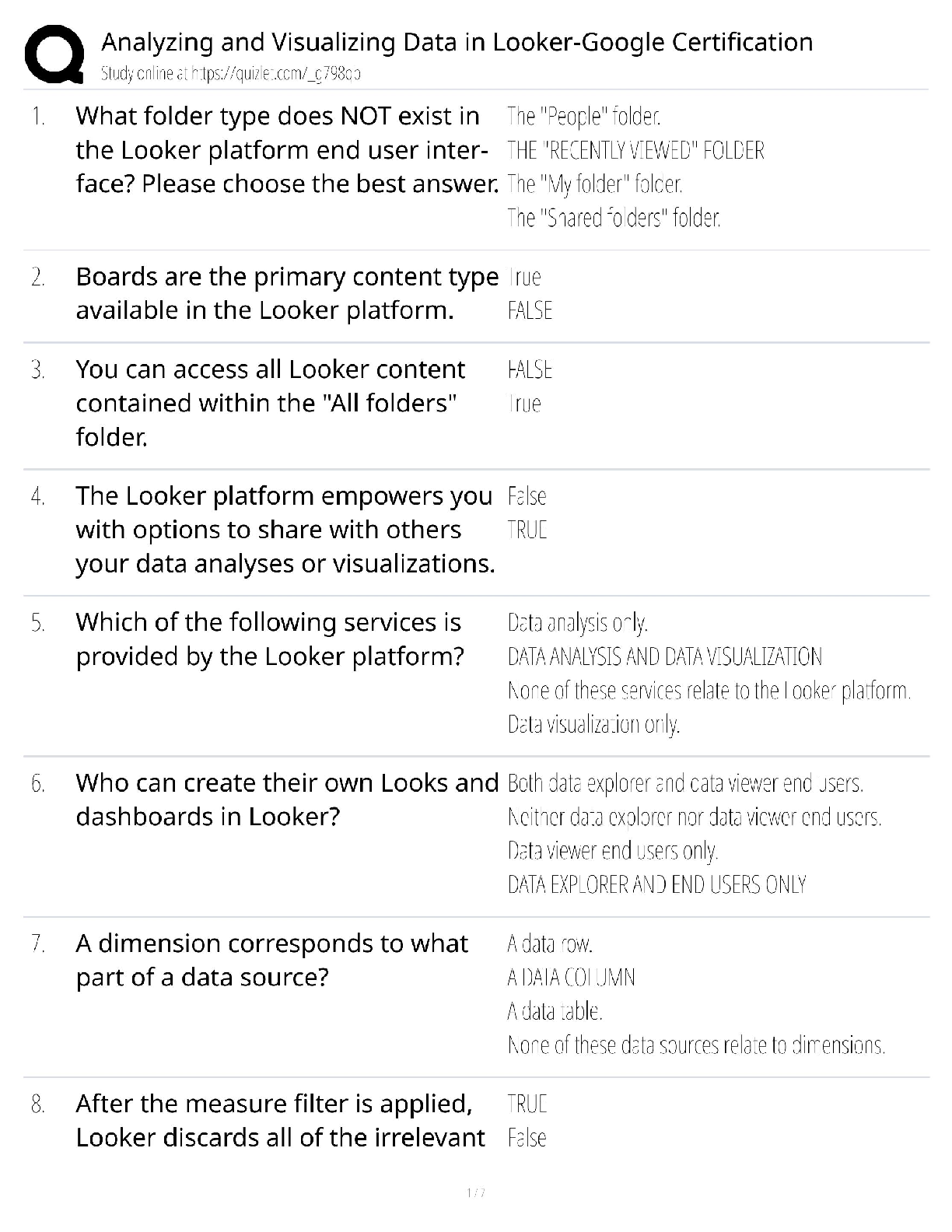Viewport: 952px width, 1232px height.
Task: Pick the 'The "Shared folders" folder.' answer
Action: click(614, 218)
